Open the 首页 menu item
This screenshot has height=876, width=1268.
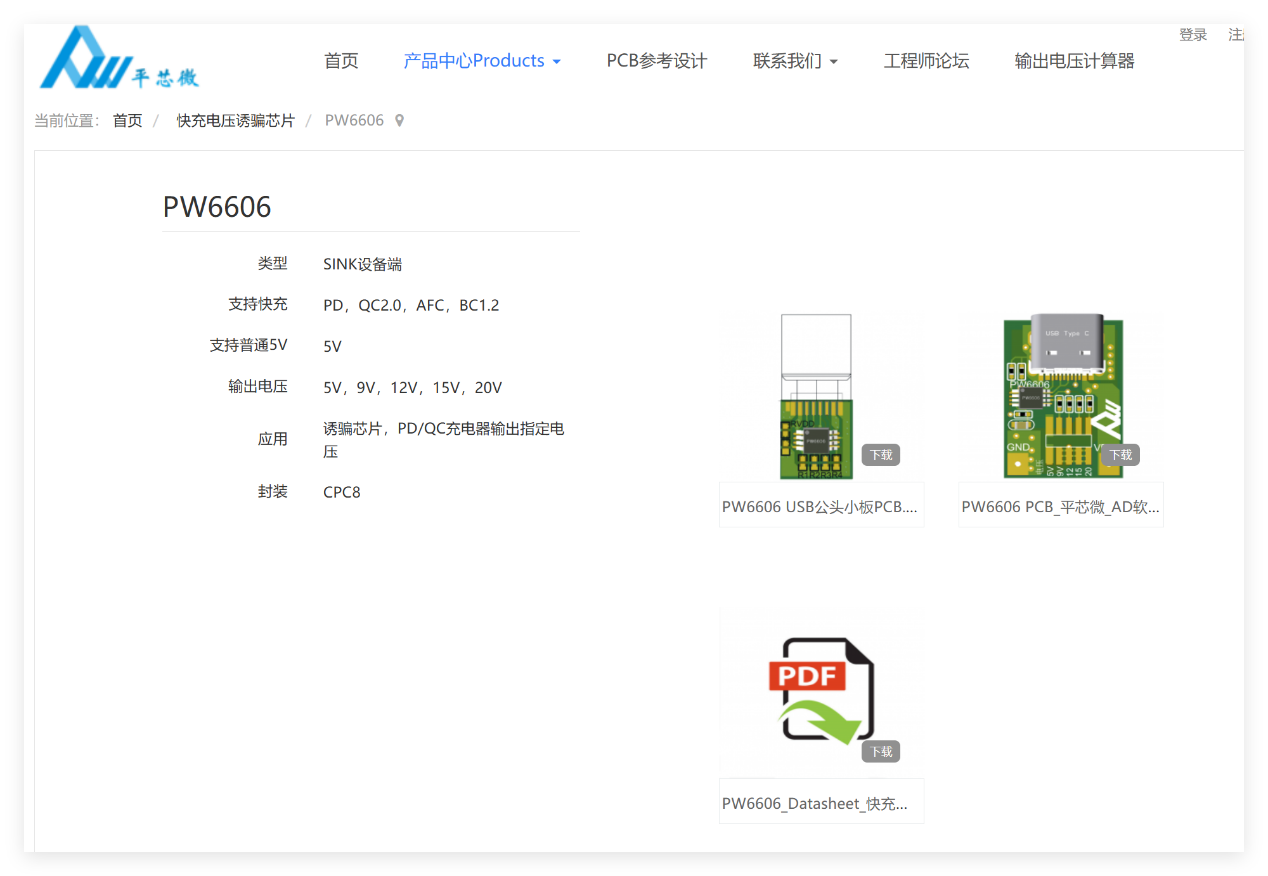341,60
